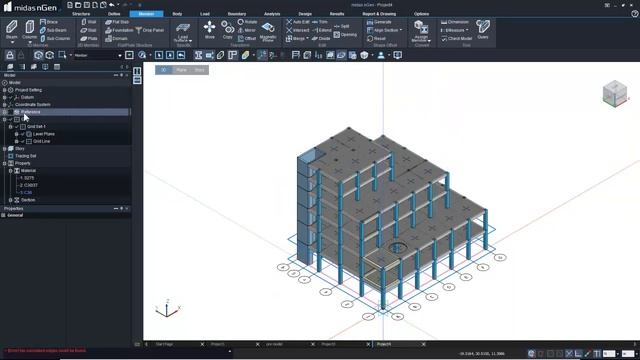
Task: Toggle Level Plane visibility checkmark
Action: pos(22,134)
